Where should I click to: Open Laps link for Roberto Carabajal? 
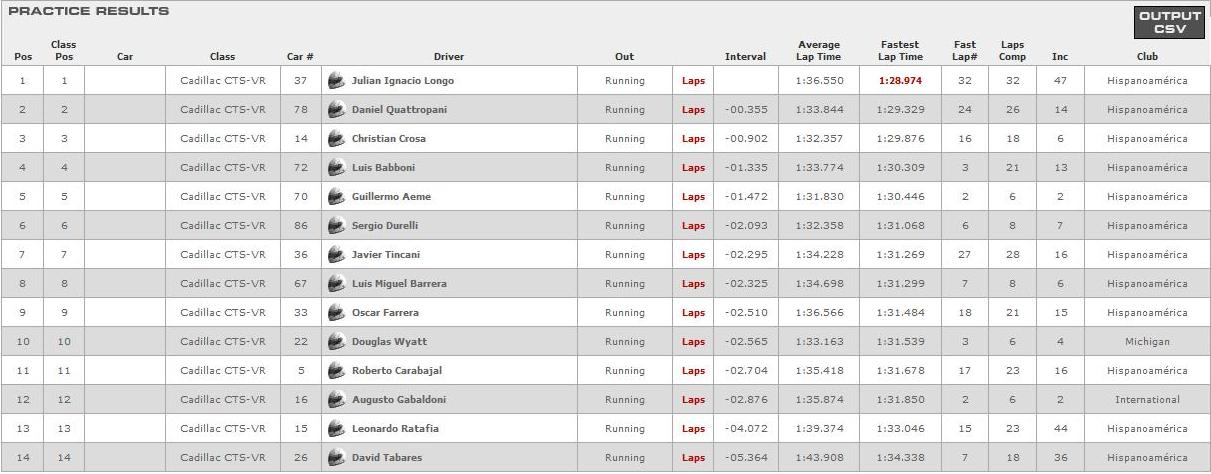[x=693, y=371]
